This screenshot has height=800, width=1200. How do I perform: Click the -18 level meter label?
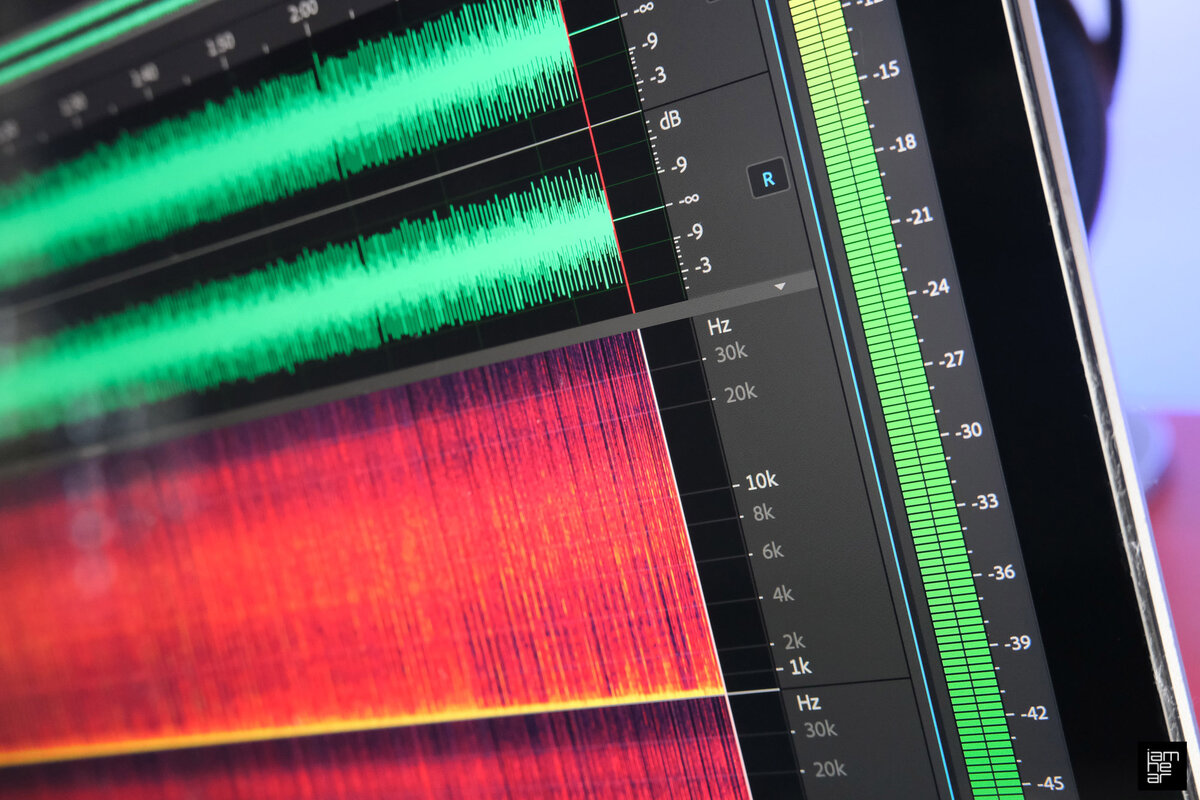click(902, 142)
